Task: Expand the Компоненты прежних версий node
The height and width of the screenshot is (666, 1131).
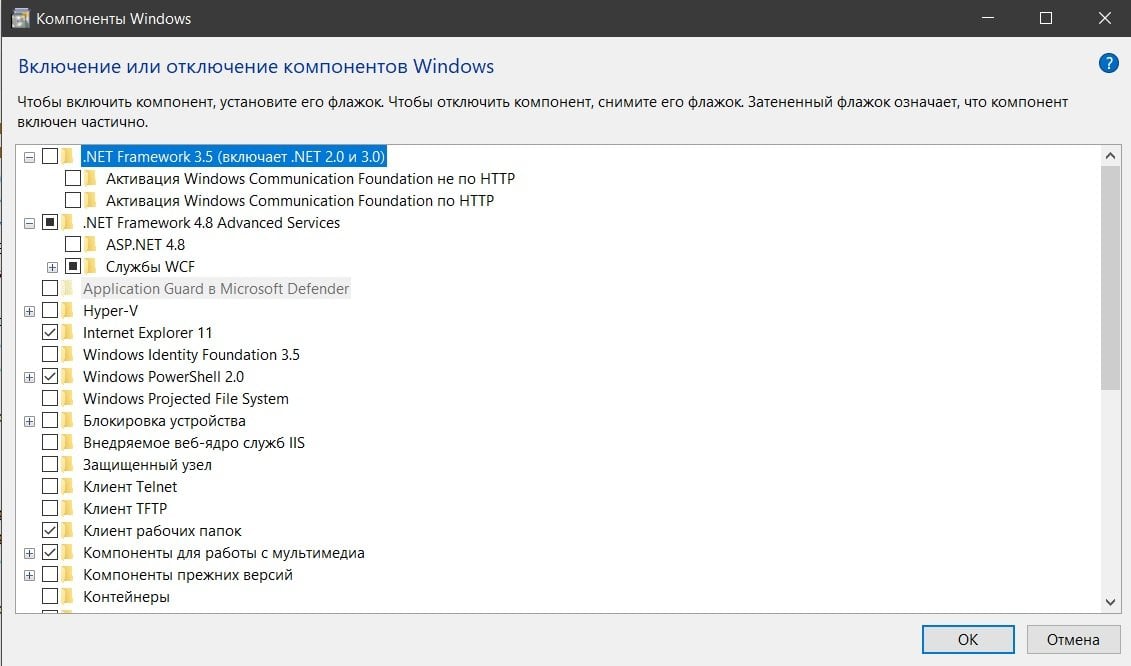Action: click(30, 575)
